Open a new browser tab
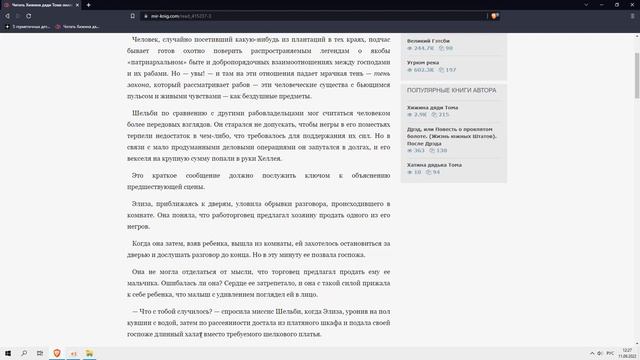 pyautogui.click(x=89, y=5)
